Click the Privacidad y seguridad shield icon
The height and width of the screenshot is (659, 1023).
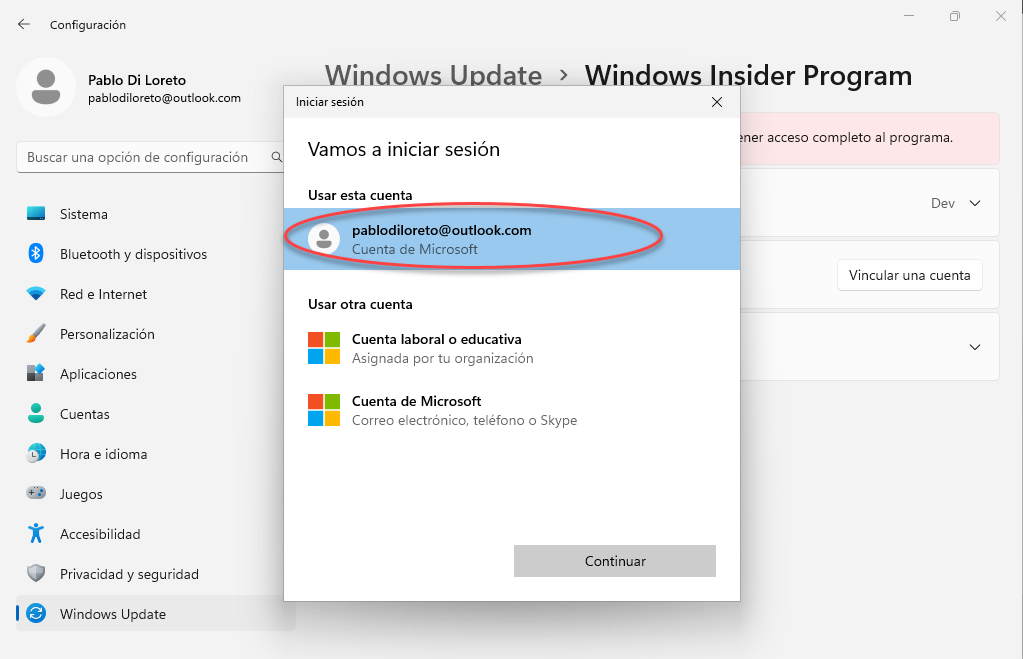point(36,574)
